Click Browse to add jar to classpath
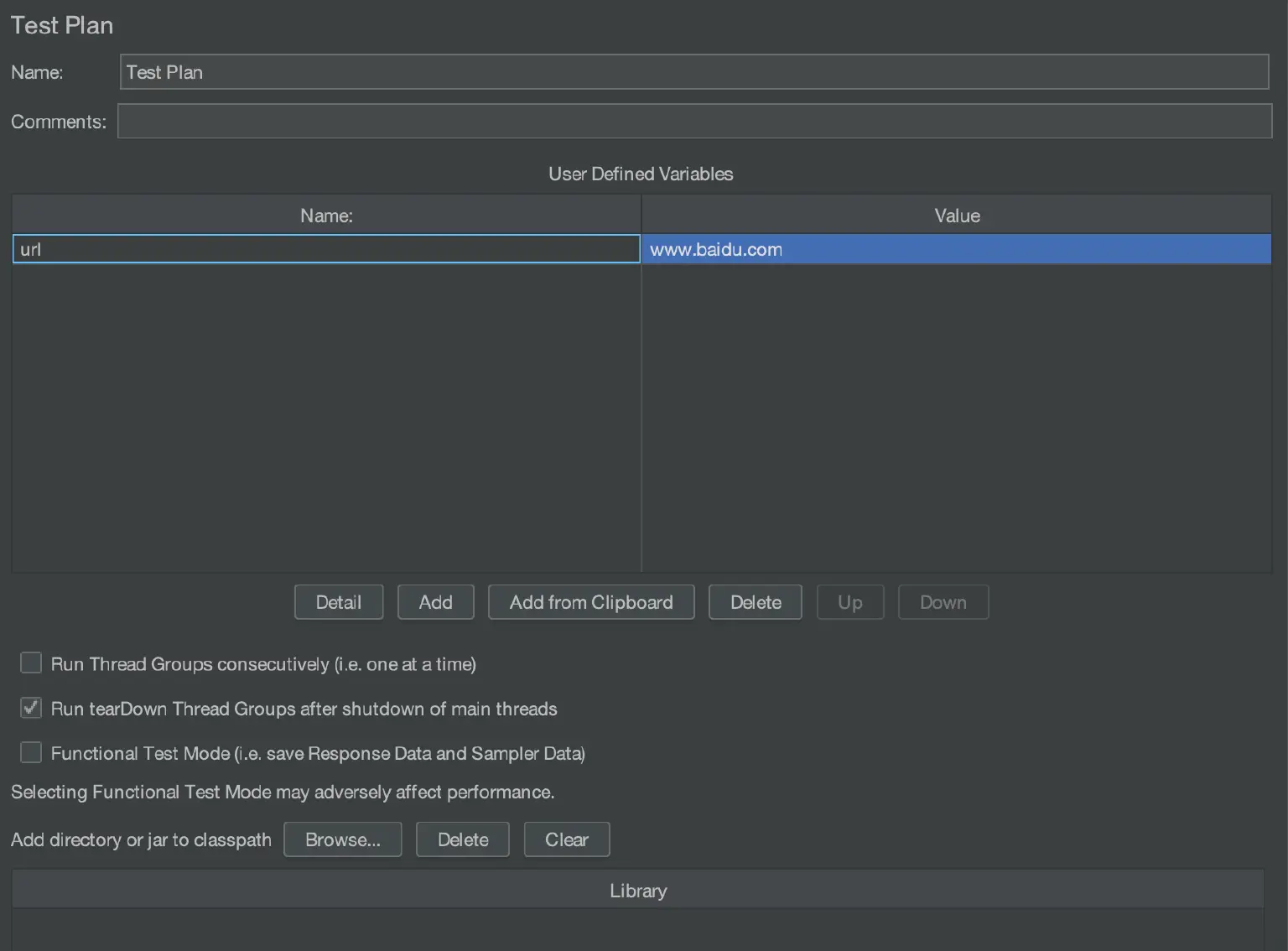Viewport: 1288px width, 951px height. pos(342,839)
